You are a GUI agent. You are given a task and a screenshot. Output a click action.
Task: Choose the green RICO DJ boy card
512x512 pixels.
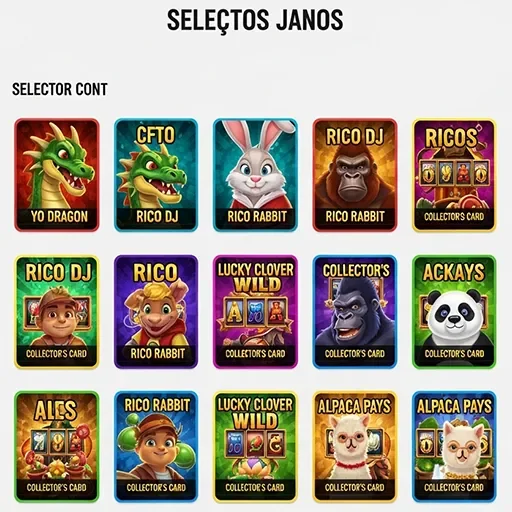tap(57, 312)
